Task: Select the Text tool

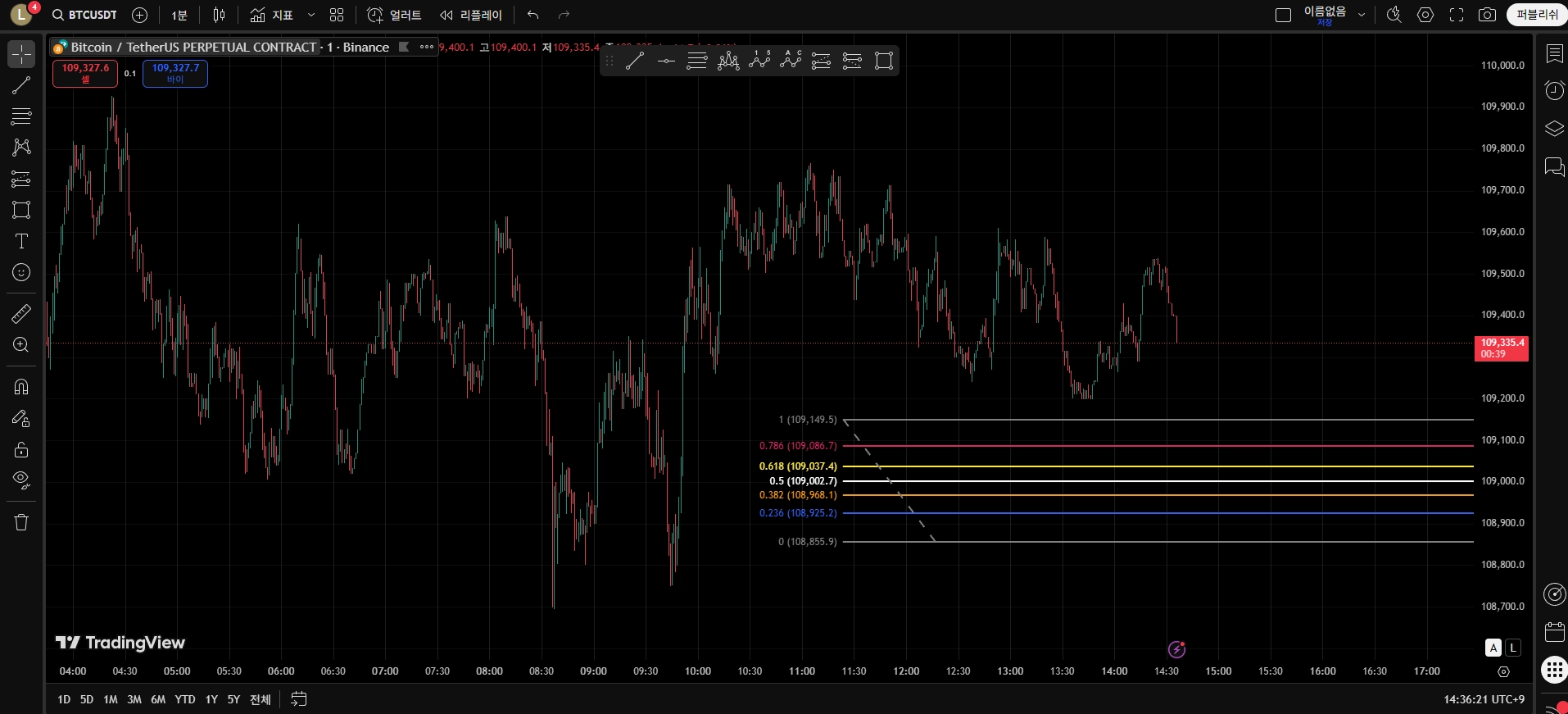Action: (x=21, y=241)
